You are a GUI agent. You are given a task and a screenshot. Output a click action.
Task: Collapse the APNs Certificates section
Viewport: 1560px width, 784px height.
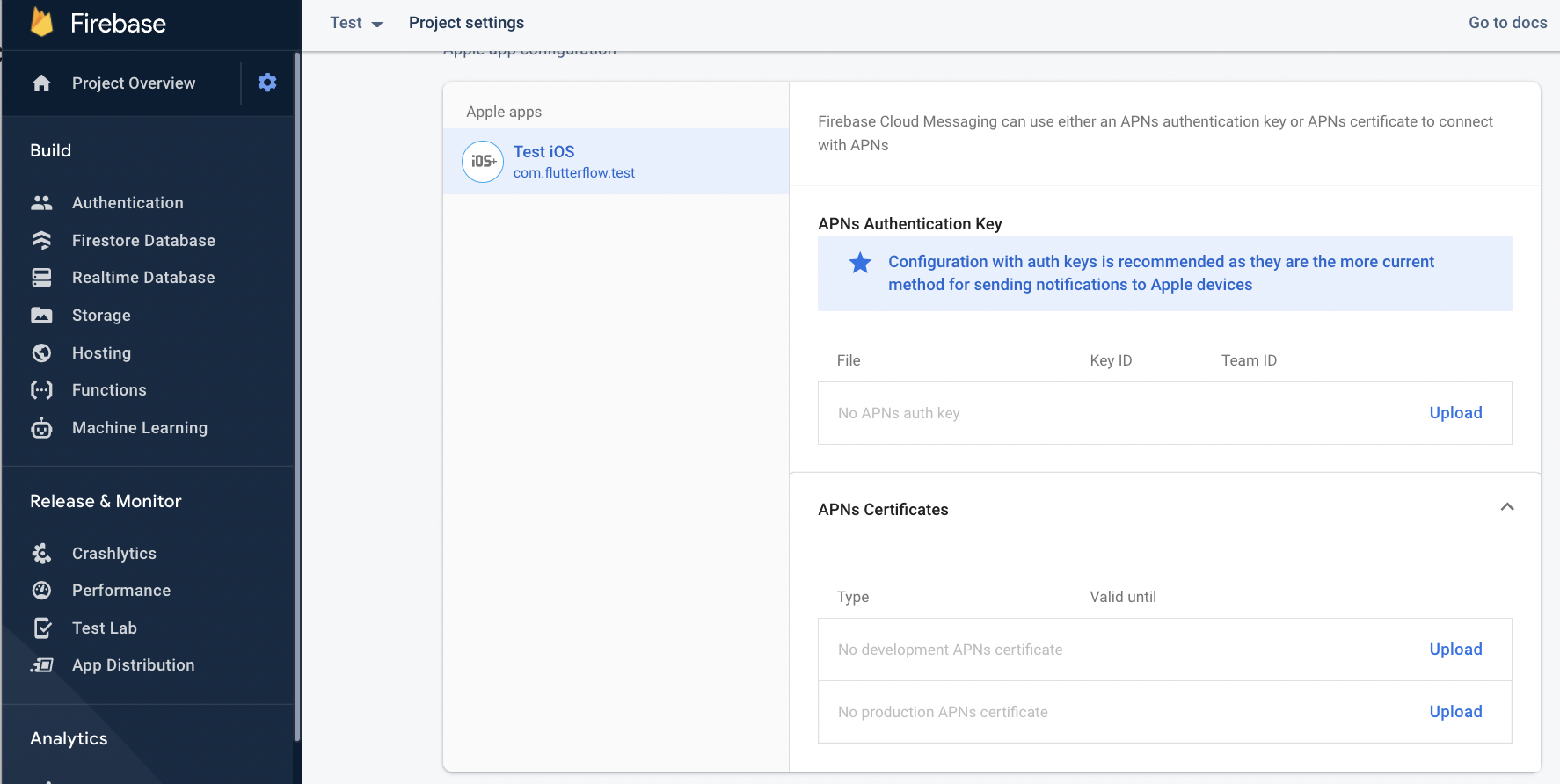(1507, 507)
